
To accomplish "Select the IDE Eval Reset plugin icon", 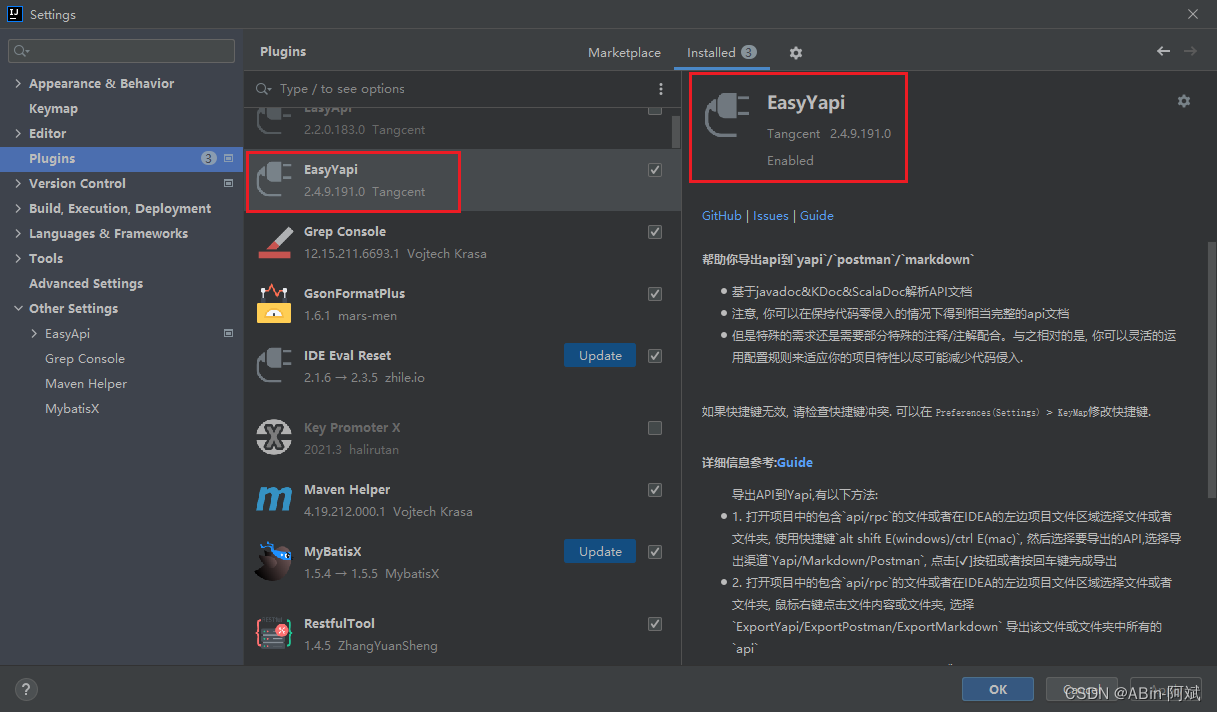I will coord(274,366).
